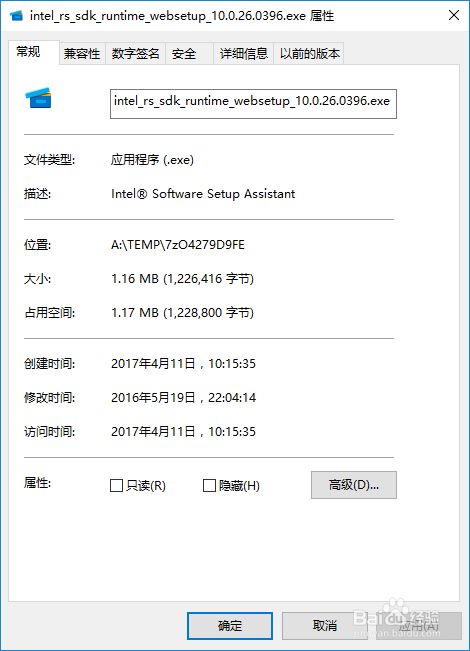The height and width of the screenshot is (651, 470).
Task: Cancel with the 取消 button
Action: [324, 626]
